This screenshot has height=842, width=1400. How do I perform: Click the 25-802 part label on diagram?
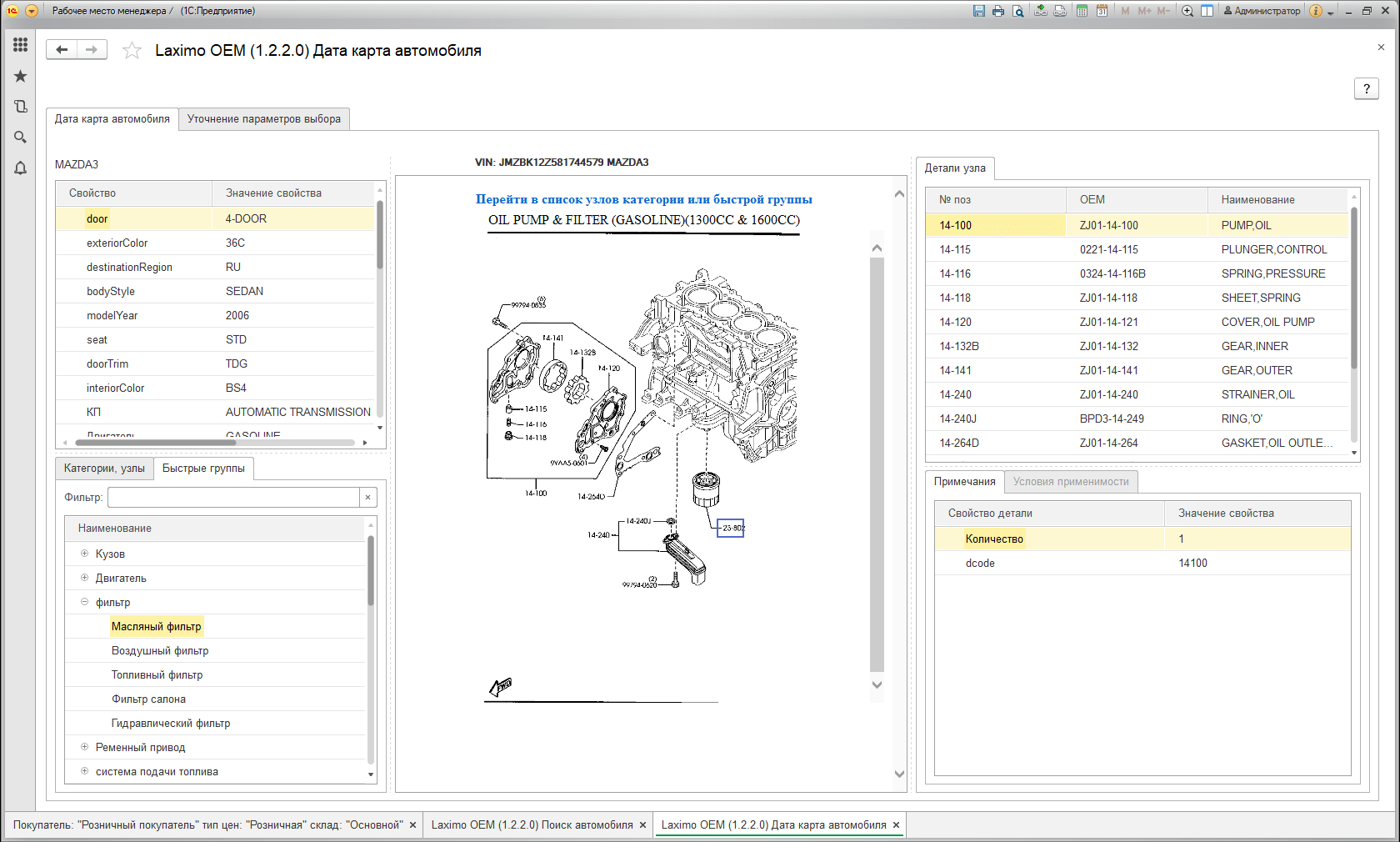click(731, 529)
